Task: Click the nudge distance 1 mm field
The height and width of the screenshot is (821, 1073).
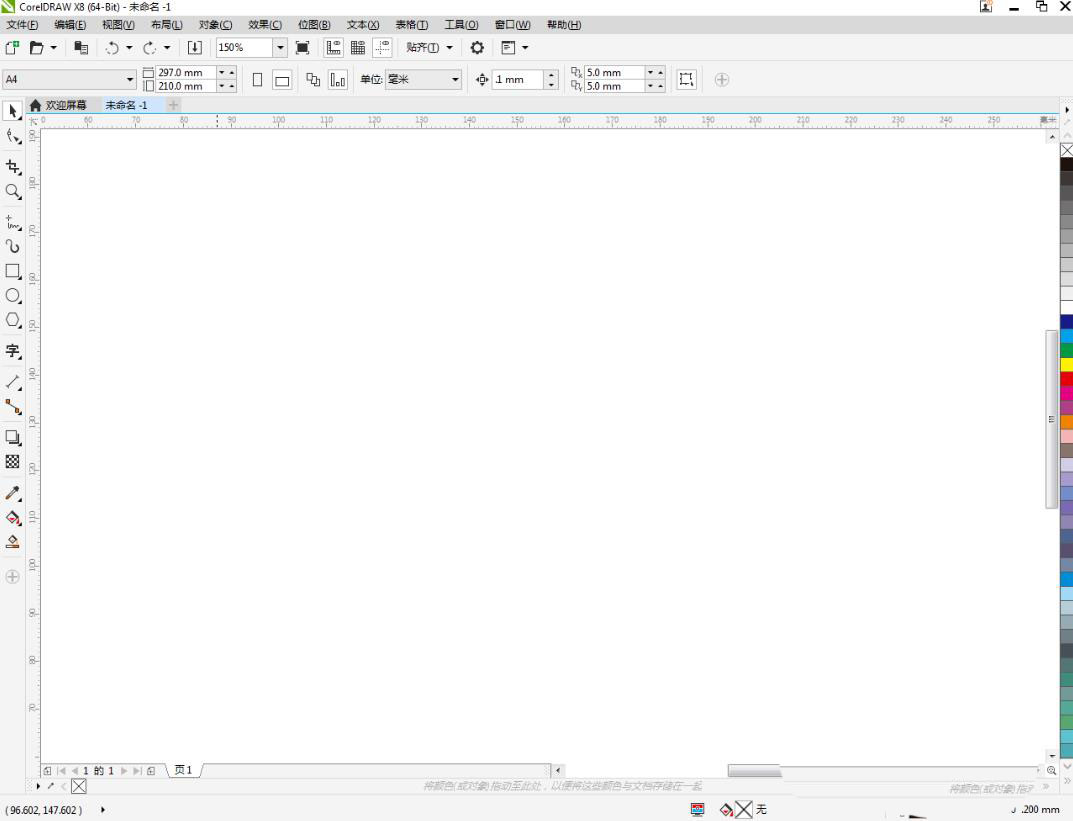Action: point(518,80)
